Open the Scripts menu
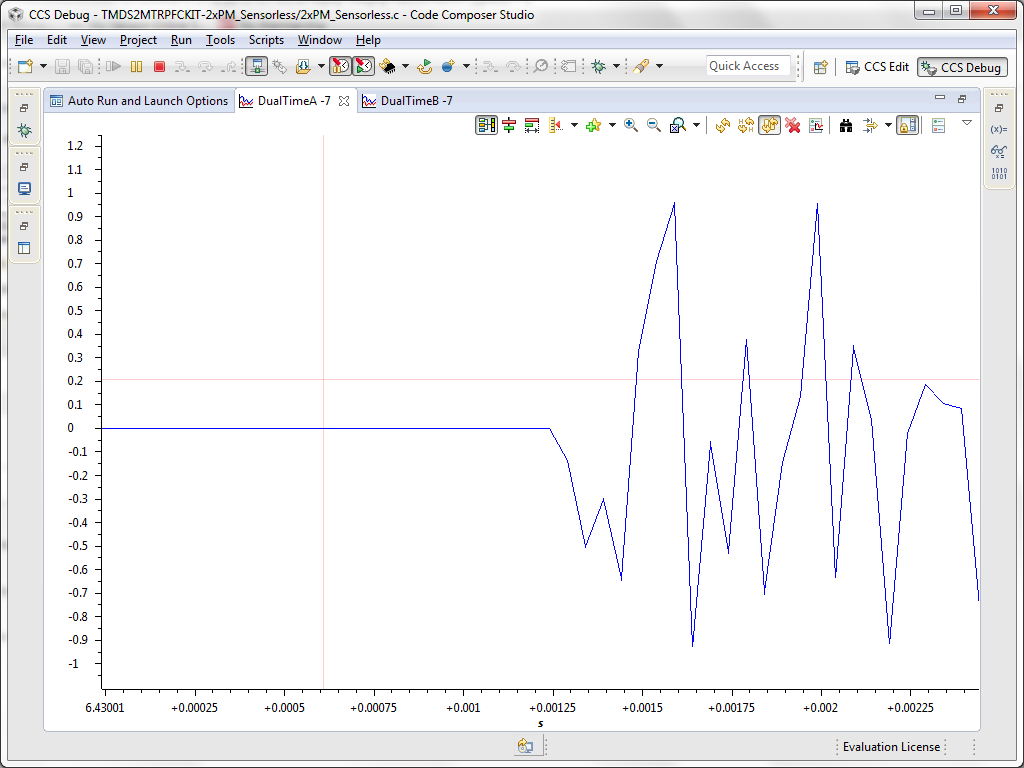The image size is (1024, 768). [266, 40]
